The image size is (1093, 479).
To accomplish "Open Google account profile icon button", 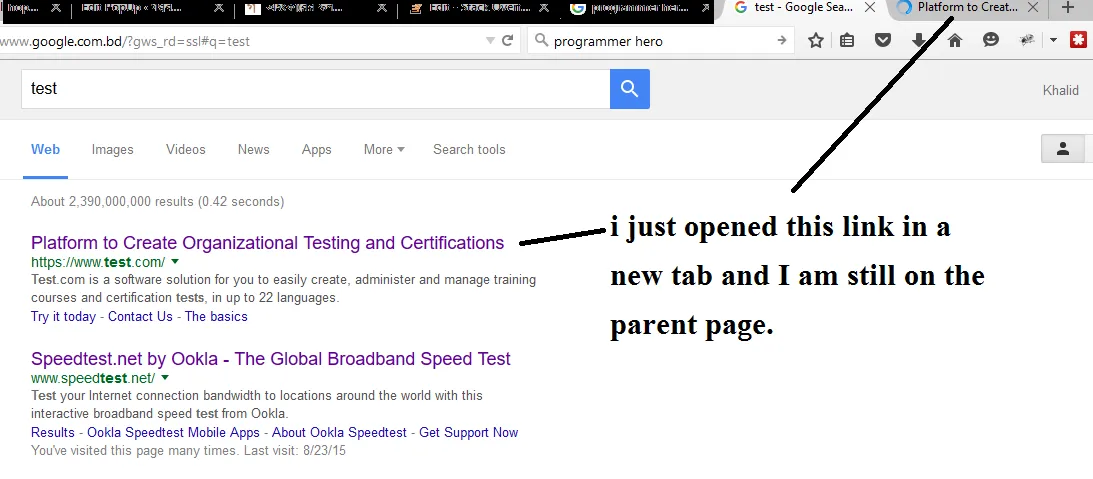I will (x=1062, y=149).
